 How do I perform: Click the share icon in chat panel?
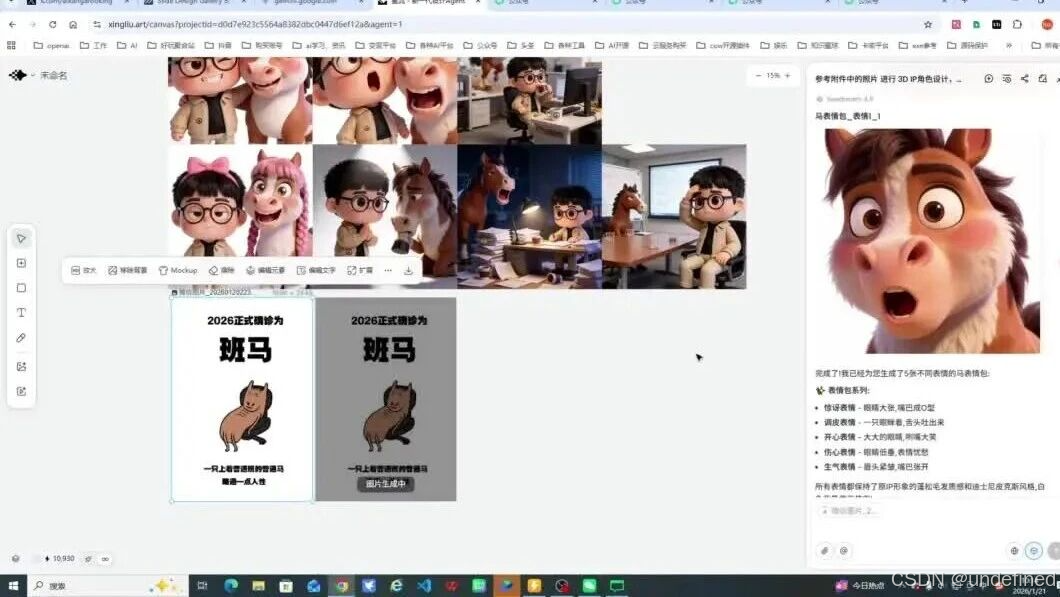[x=1025, y=79]
